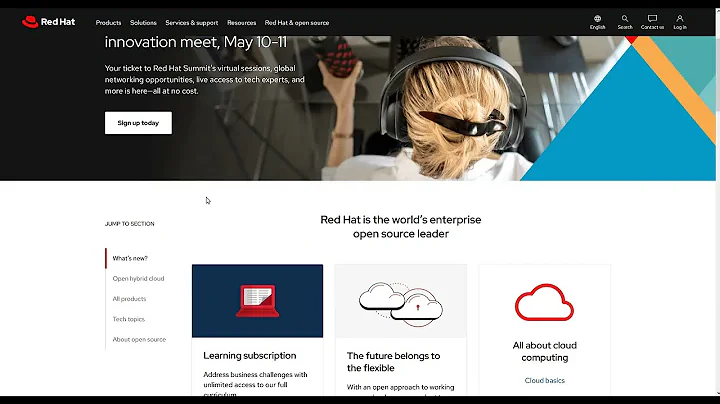Open the Red Hat & open source menu

click(x=297, y=22)
